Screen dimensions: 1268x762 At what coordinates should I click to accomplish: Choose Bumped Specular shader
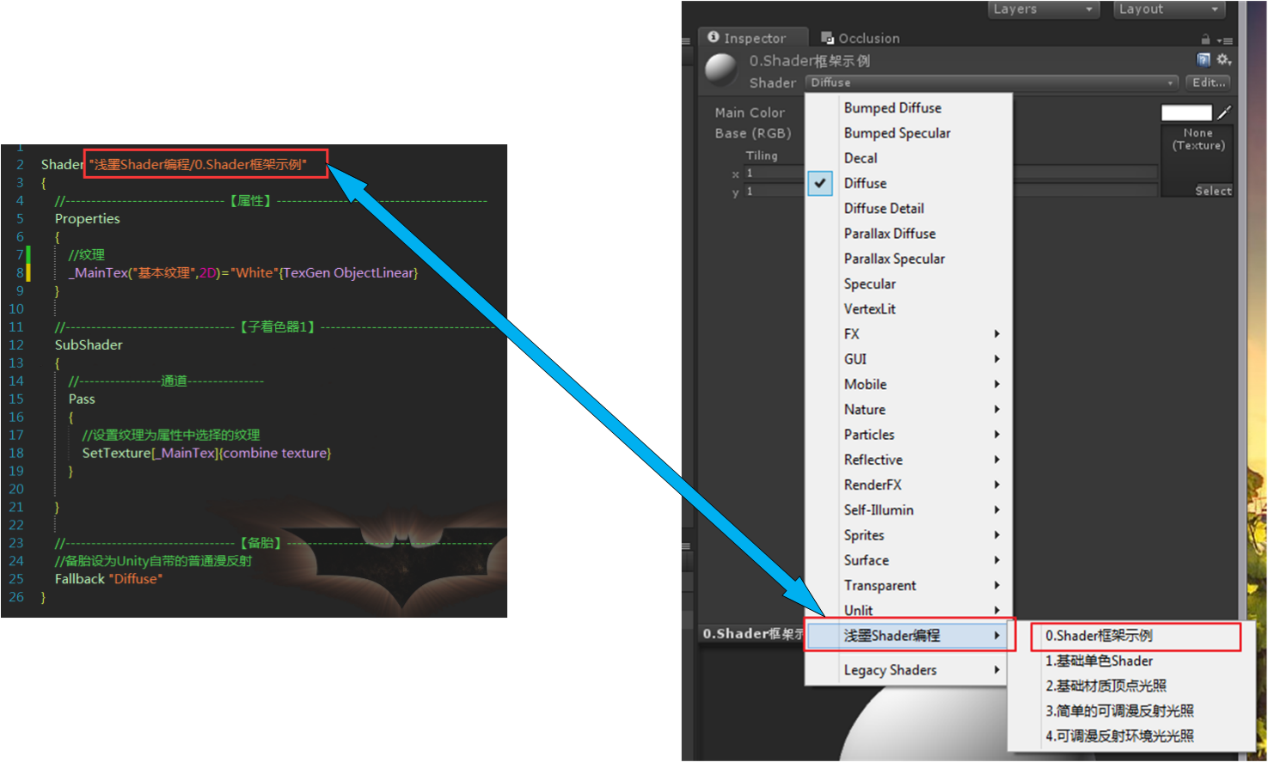(909, 133)
